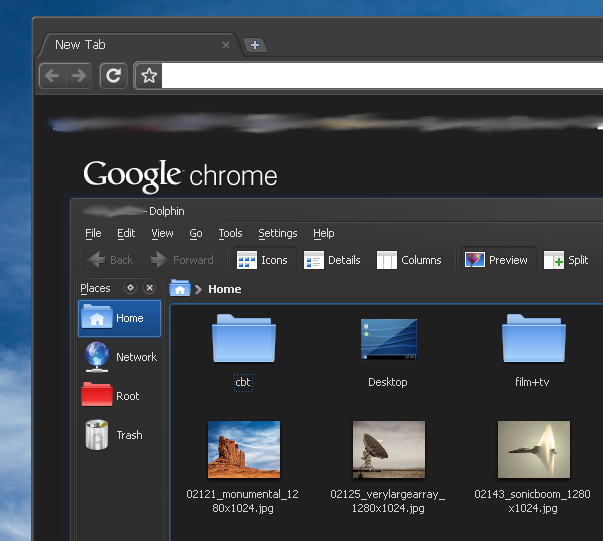Switch to Columns view mode
The width and height of the screenshot is (603, 541).
[409, 260]
